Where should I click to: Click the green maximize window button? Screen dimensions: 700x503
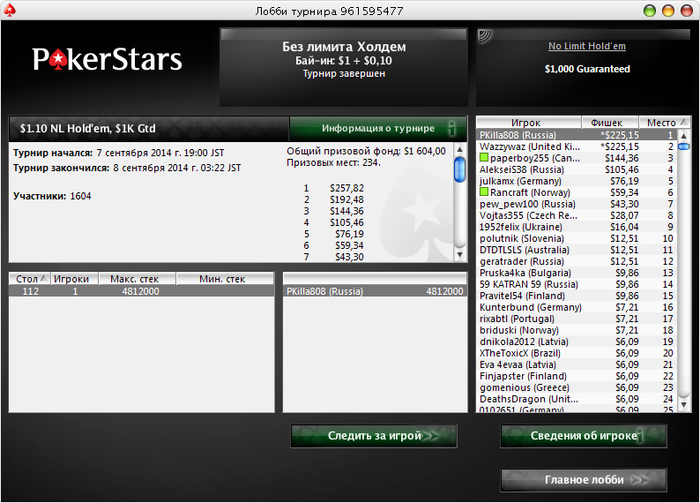click(x=650, y=11)
